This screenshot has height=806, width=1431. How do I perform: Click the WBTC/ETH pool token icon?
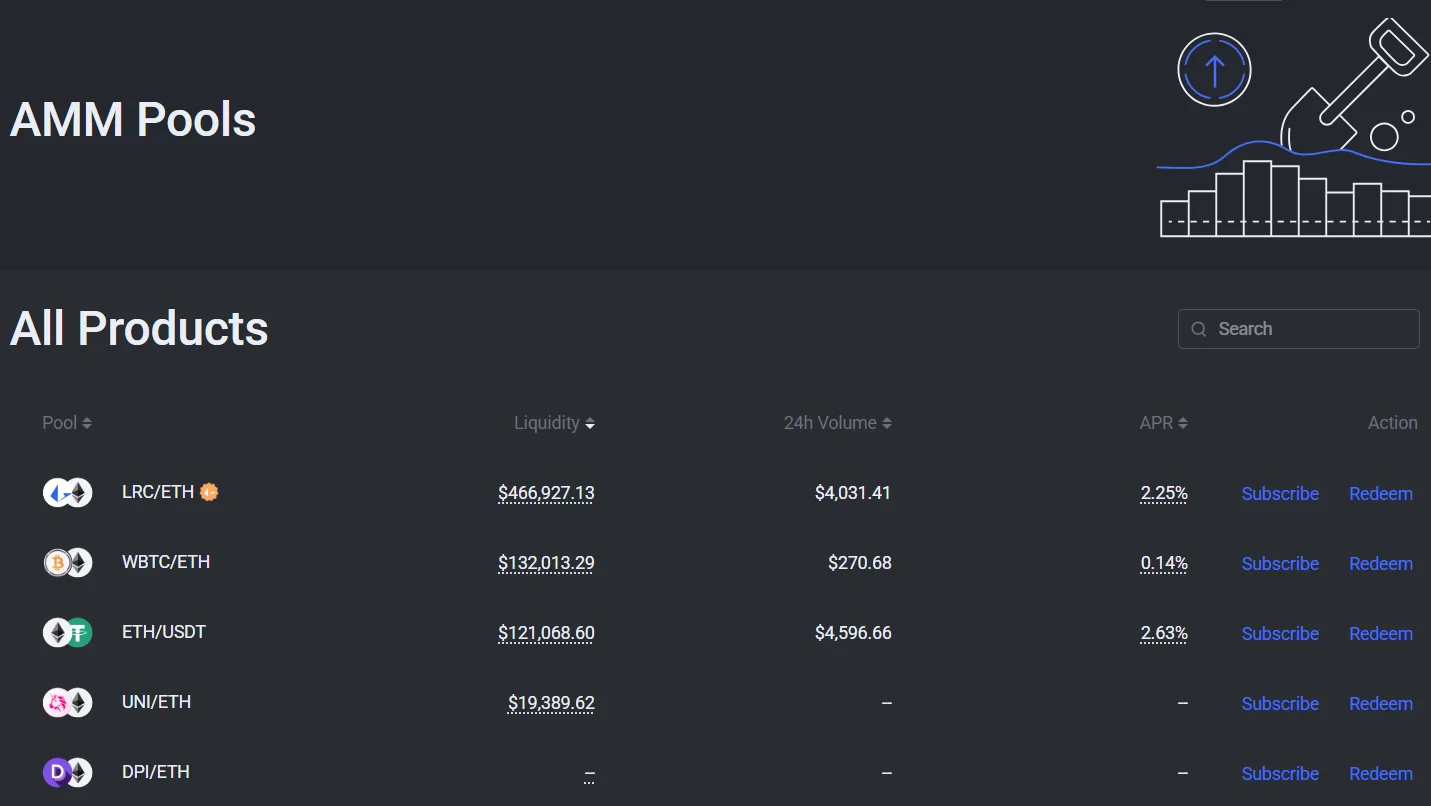tap(67, 562)
